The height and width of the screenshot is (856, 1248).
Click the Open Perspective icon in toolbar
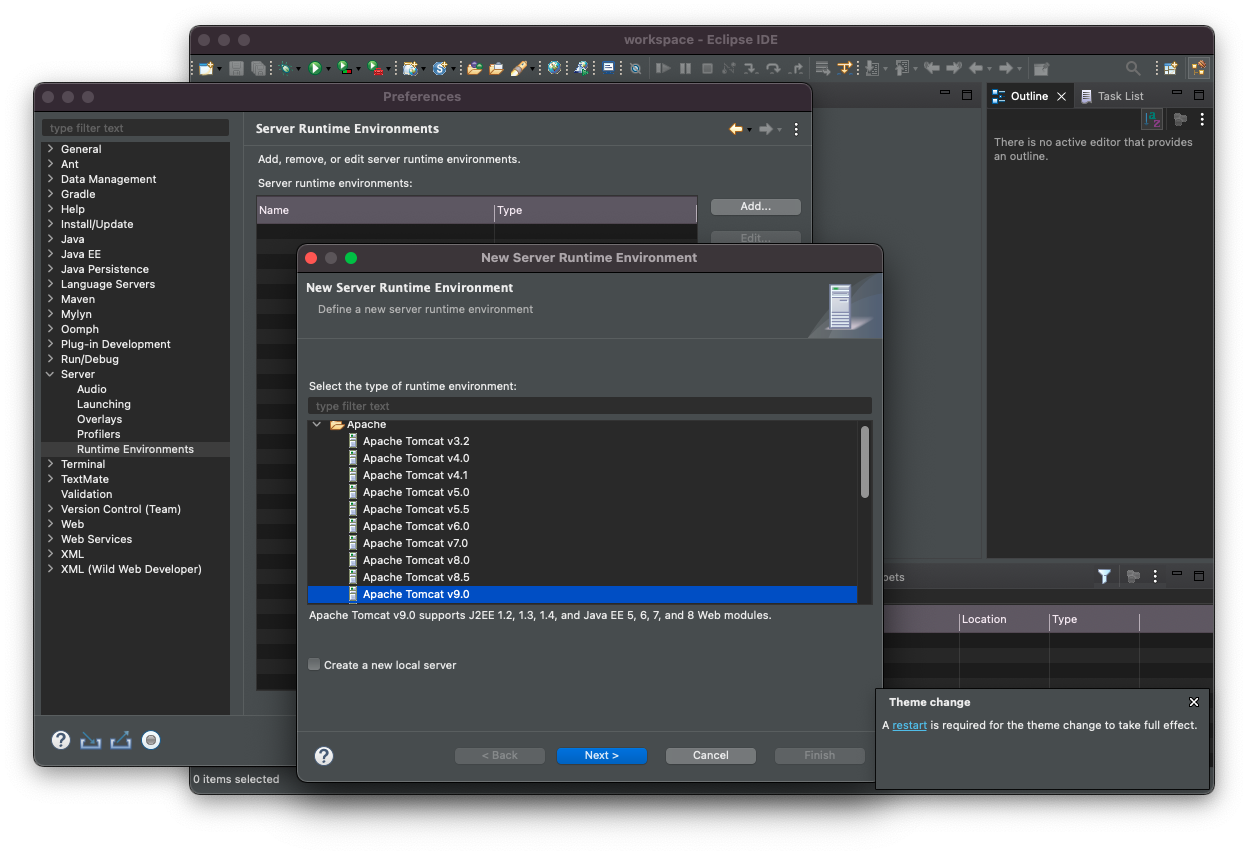1170,68
